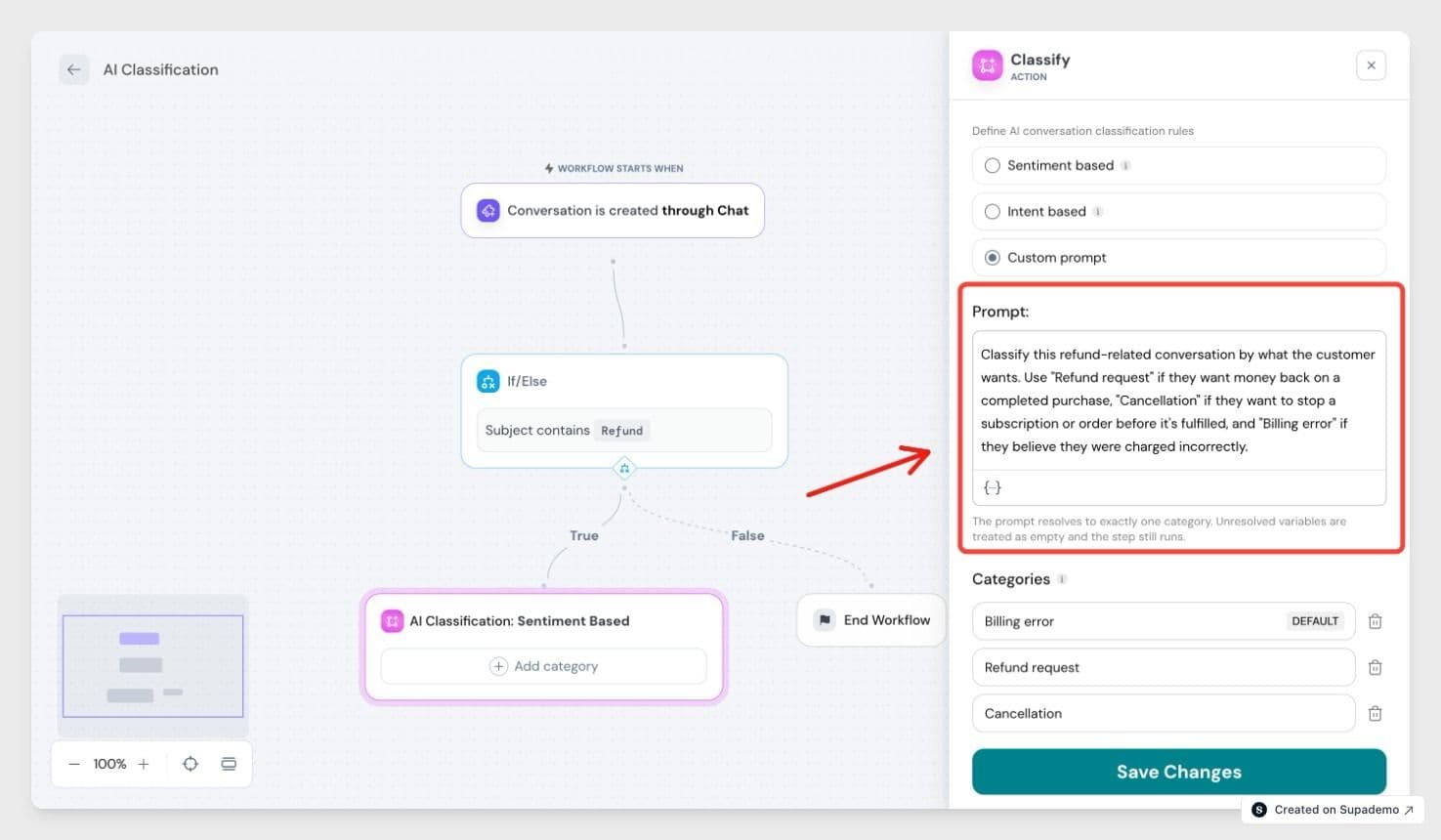The image size is (1441, 840).
Task: Delete the Billing error category
Action: (x=1375, y=621)
